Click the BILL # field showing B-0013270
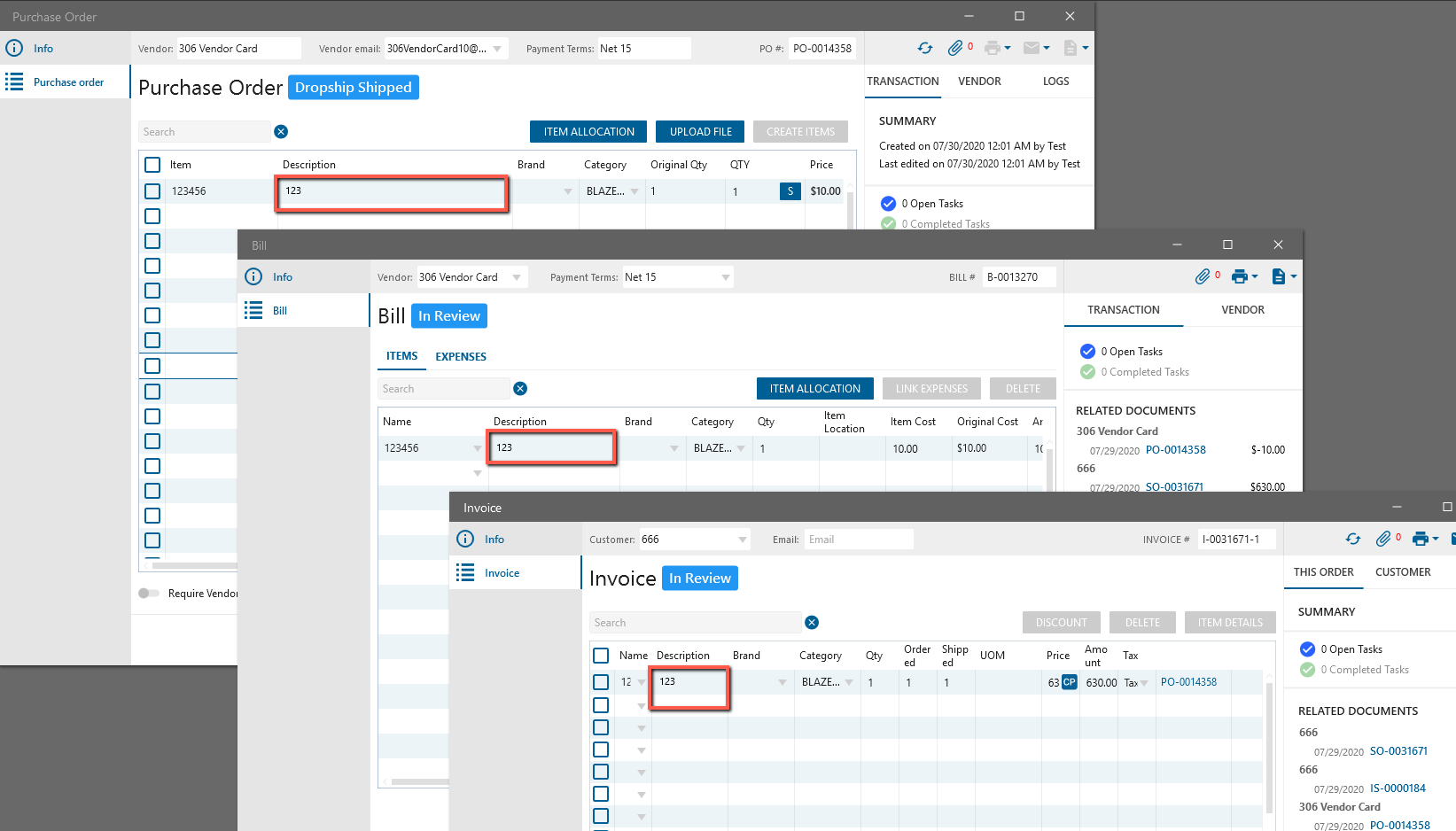 click(1021, 277)
